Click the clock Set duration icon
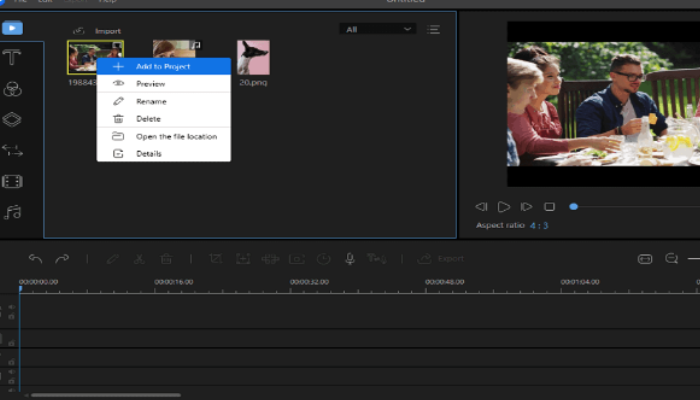 [x=323, y=258]
